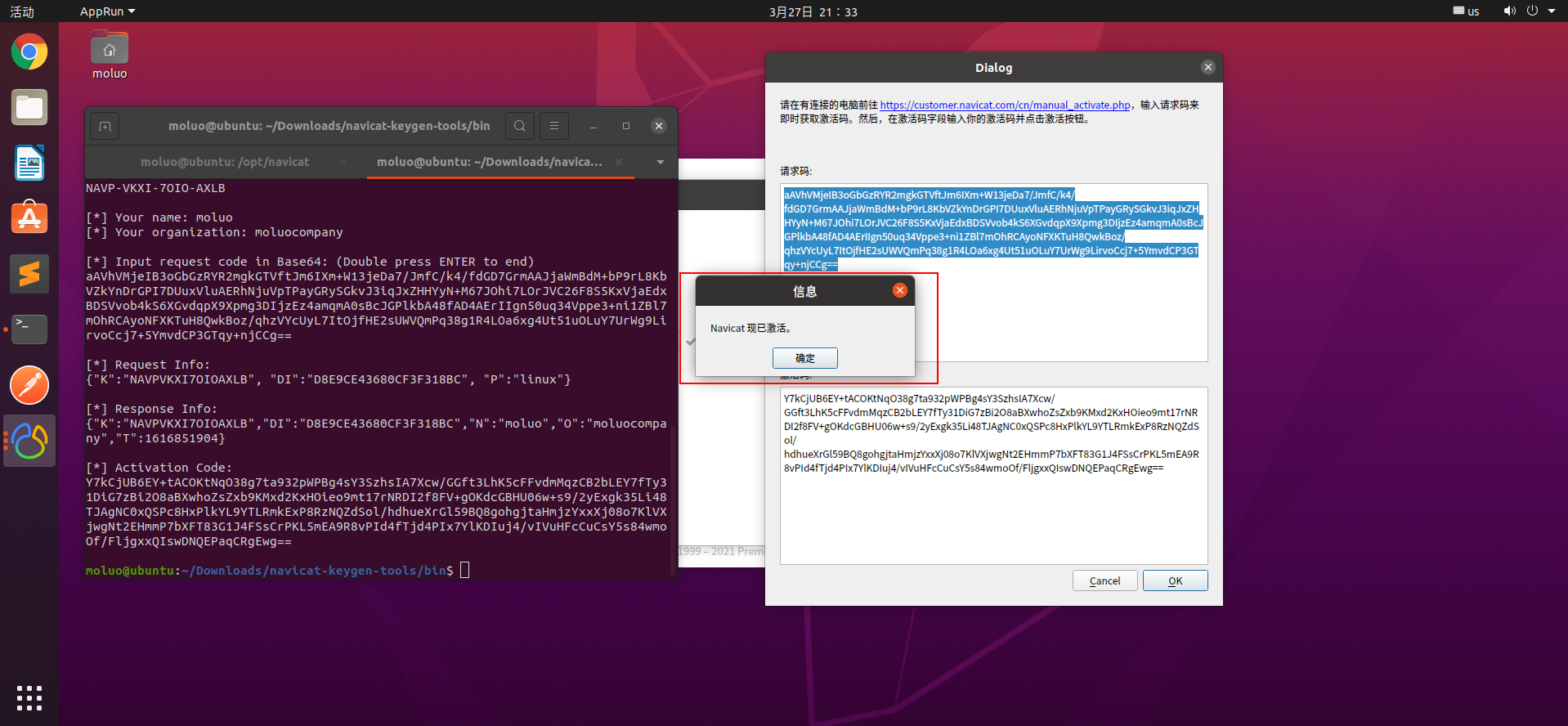1568x726 pixels.
Task: Open the power menu icon in top bar
Action: pyautogui.click(x=1532, y=11)
